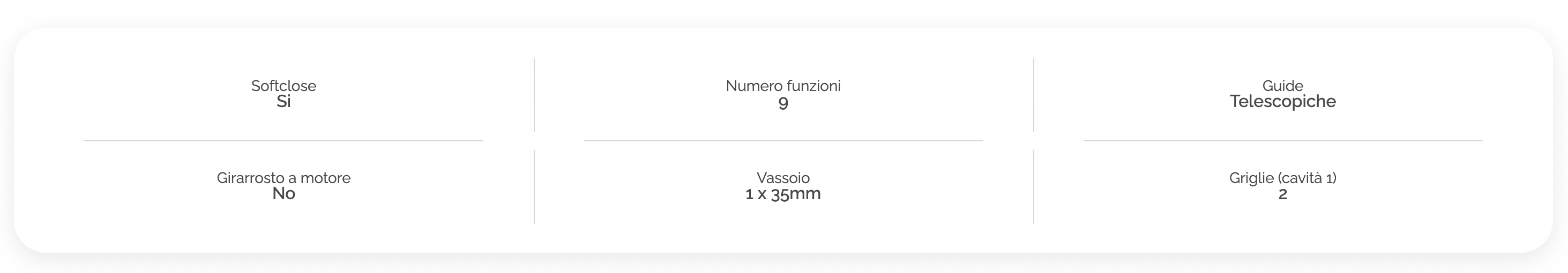Click the horizontal divider below Guide Telescopiche
The width and height of the screenshot is (1568, 273).
[x=1282, y=140]
